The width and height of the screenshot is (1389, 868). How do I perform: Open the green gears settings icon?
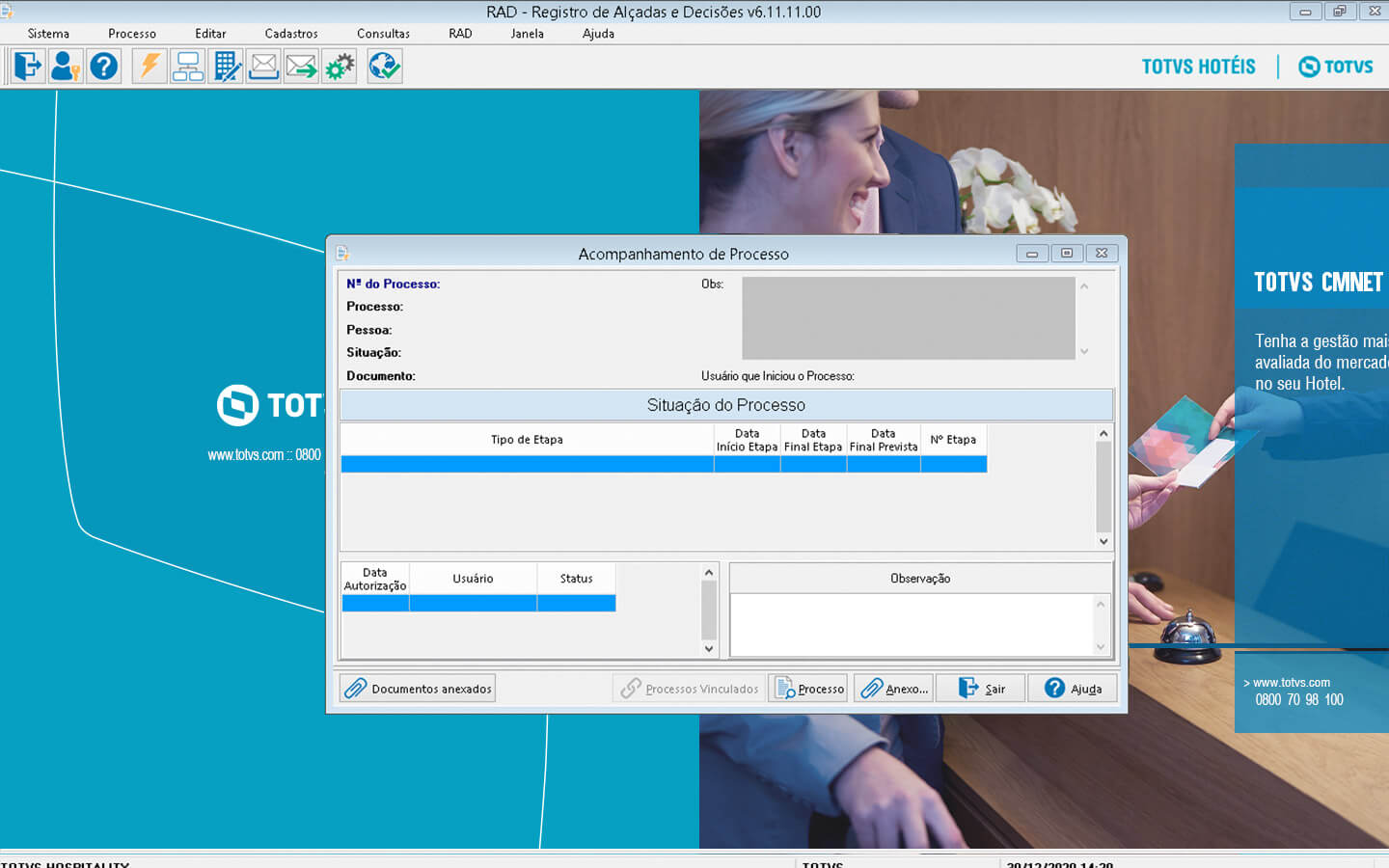(x=340, y=67)
